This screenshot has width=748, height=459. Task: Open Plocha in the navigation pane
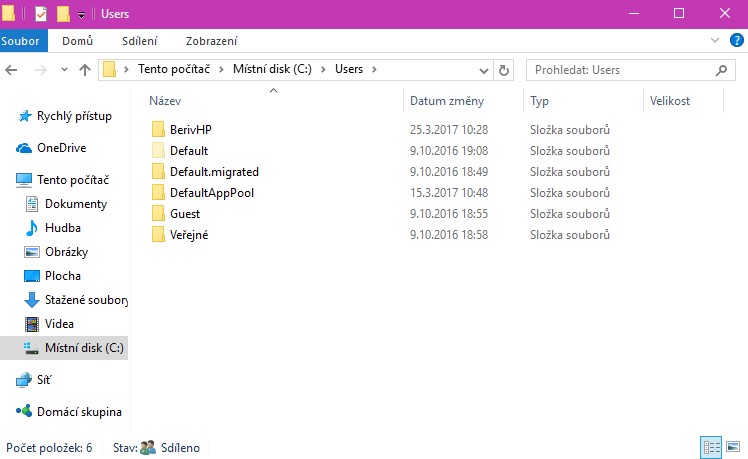pos(62,276)
